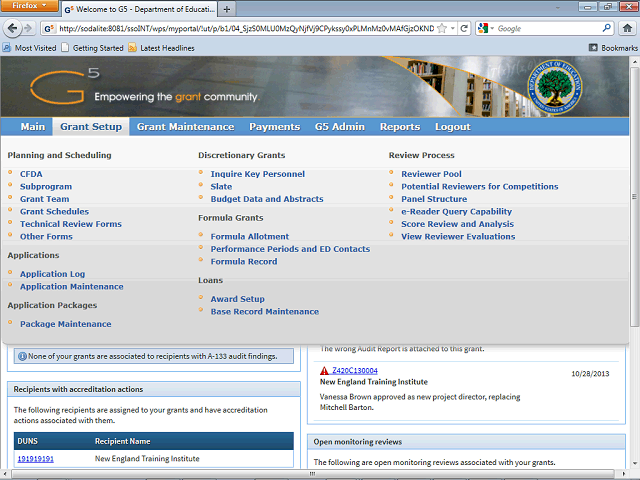The width and height of the screenshot is (640, 480).
Task: Open Performance Periods and ED Contacts
Action: tap(290, 249)
